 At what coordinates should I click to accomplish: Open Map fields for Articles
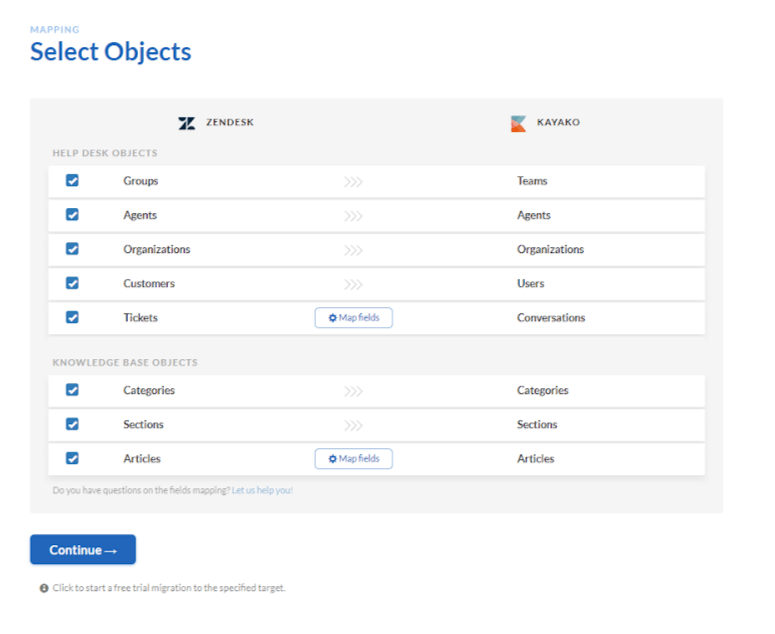(x=354, y=459)
